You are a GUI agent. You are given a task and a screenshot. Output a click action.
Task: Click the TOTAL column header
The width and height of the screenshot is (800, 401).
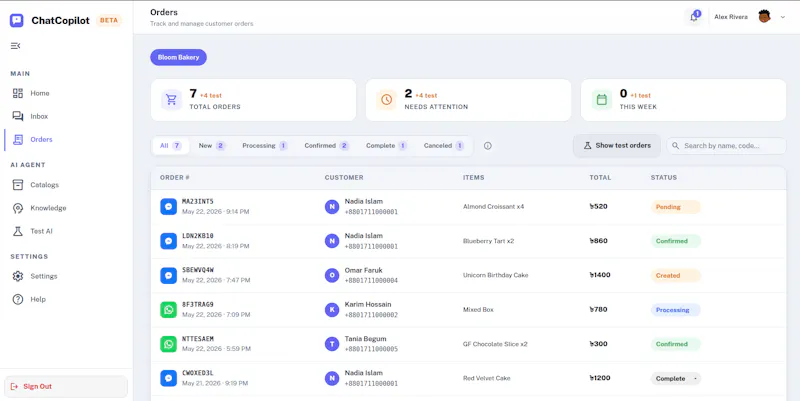click(x=600, y=178)
